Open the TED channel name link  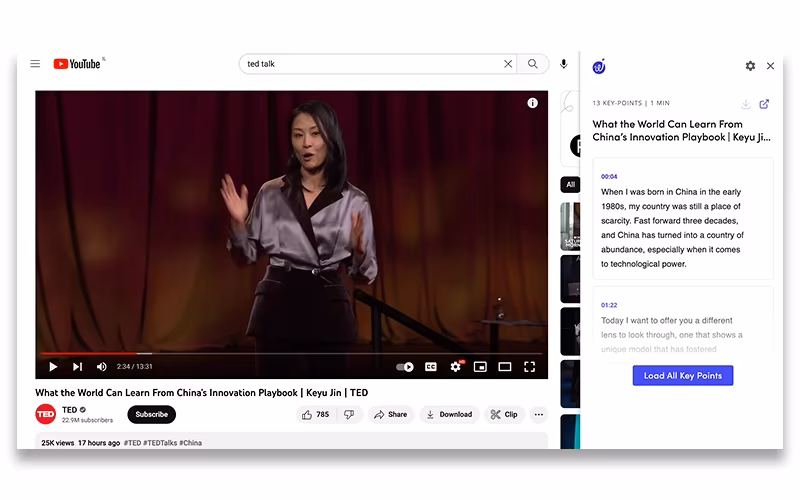[x=69, y=410]
